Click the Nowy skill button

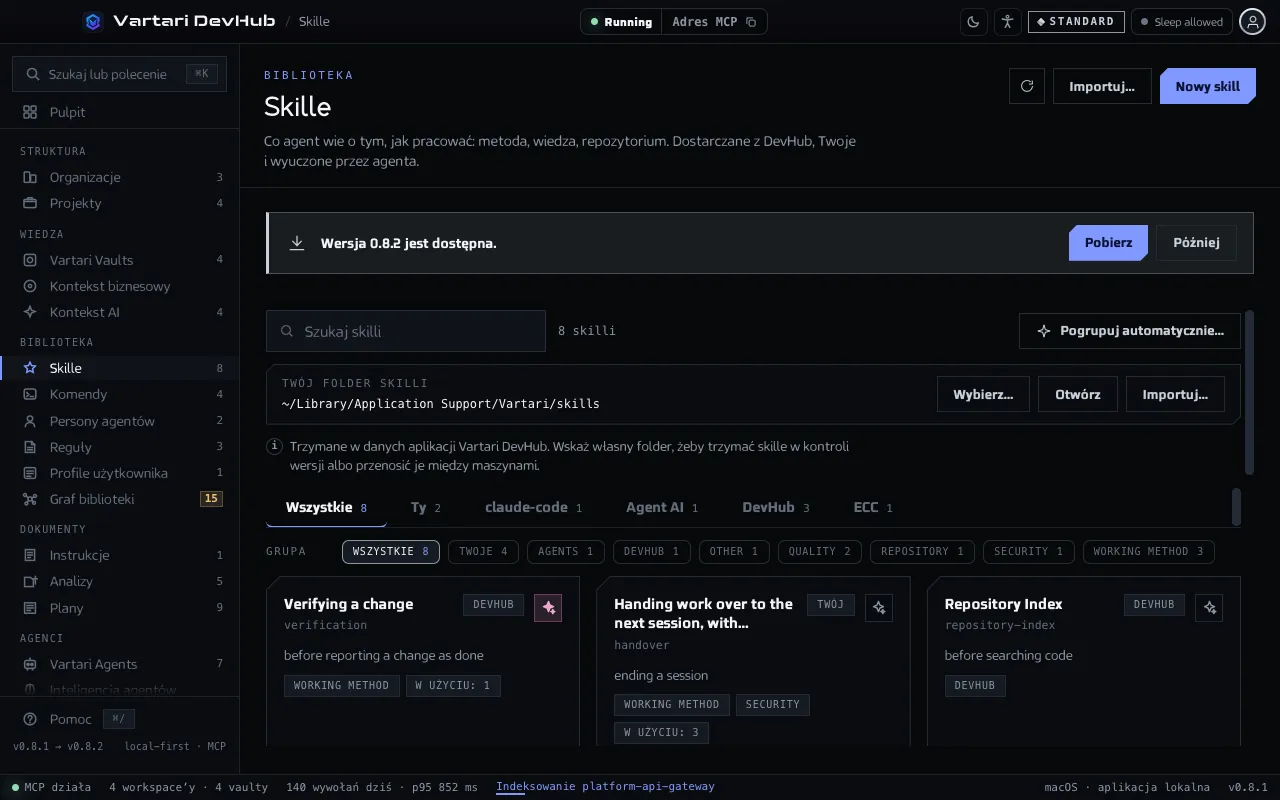tap(1207, 86)
